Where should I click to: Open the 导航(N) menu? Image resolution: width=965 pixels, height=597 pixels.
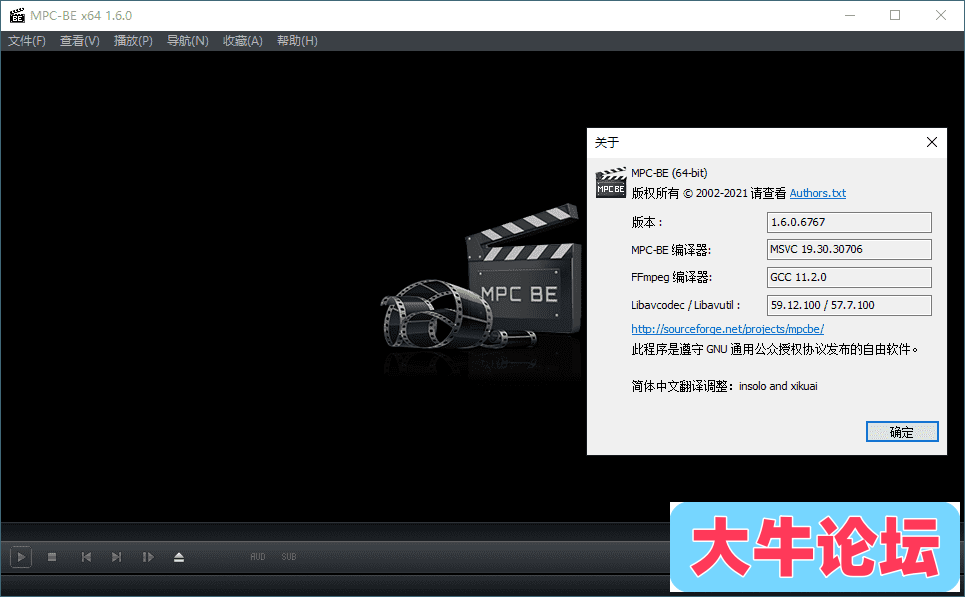pos(188,41)
